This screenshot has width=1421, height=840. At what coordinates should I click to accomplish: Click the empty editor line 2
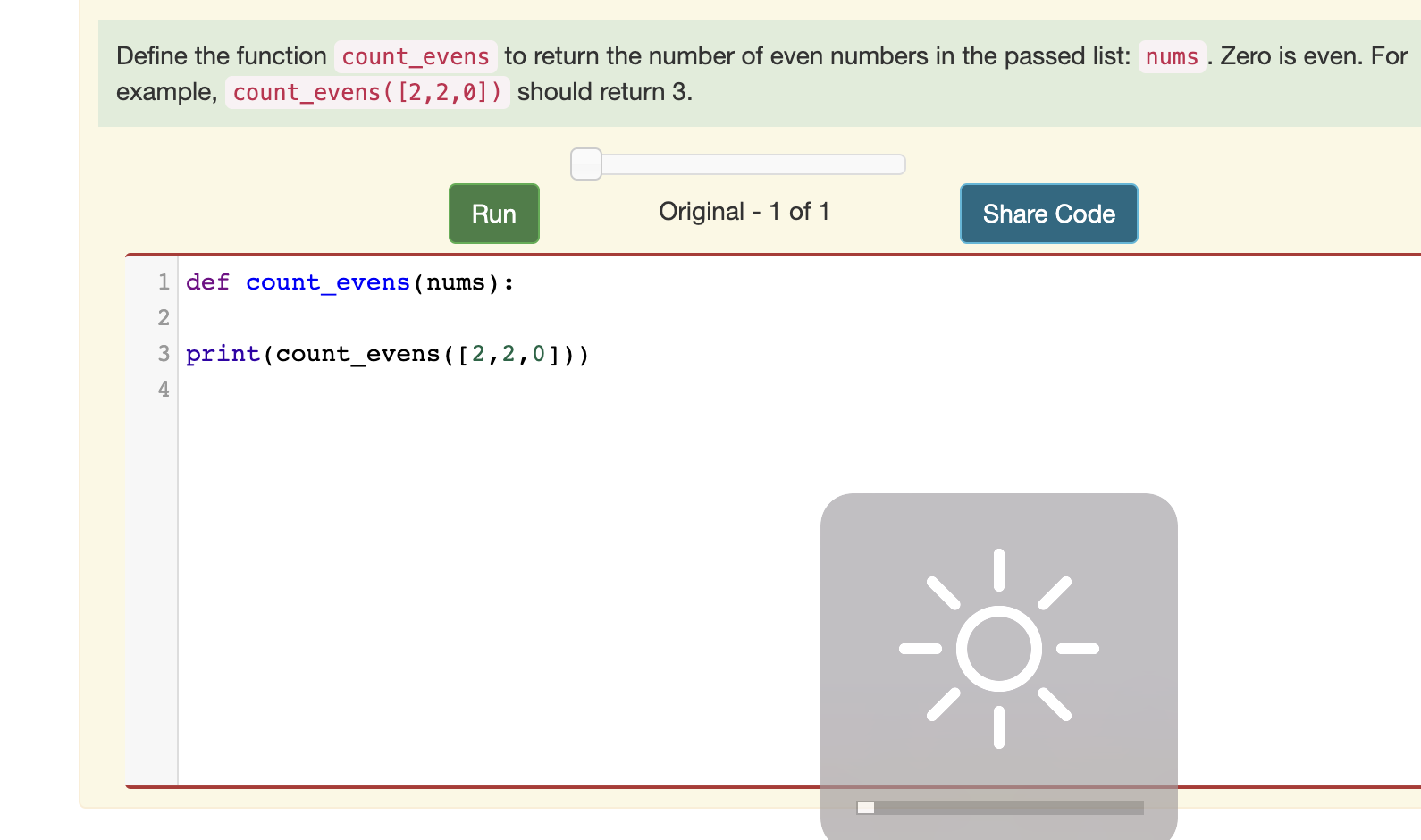tap(799, 318)
